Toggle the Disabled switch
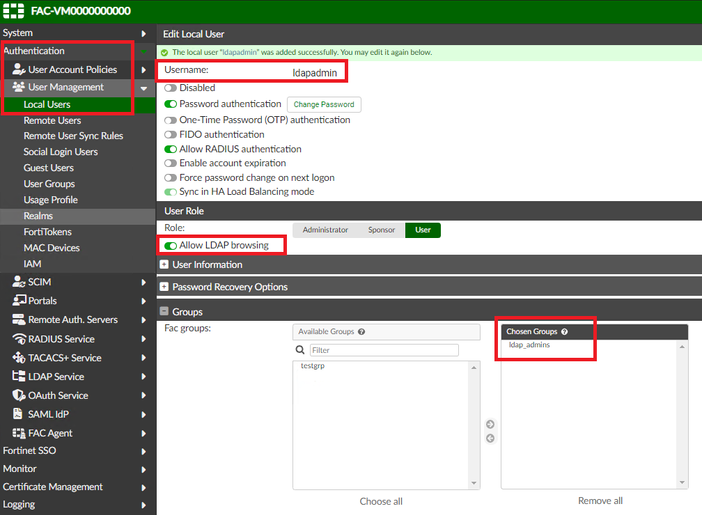The height and width of the screenshot is (515, 702). click(170, 88)
